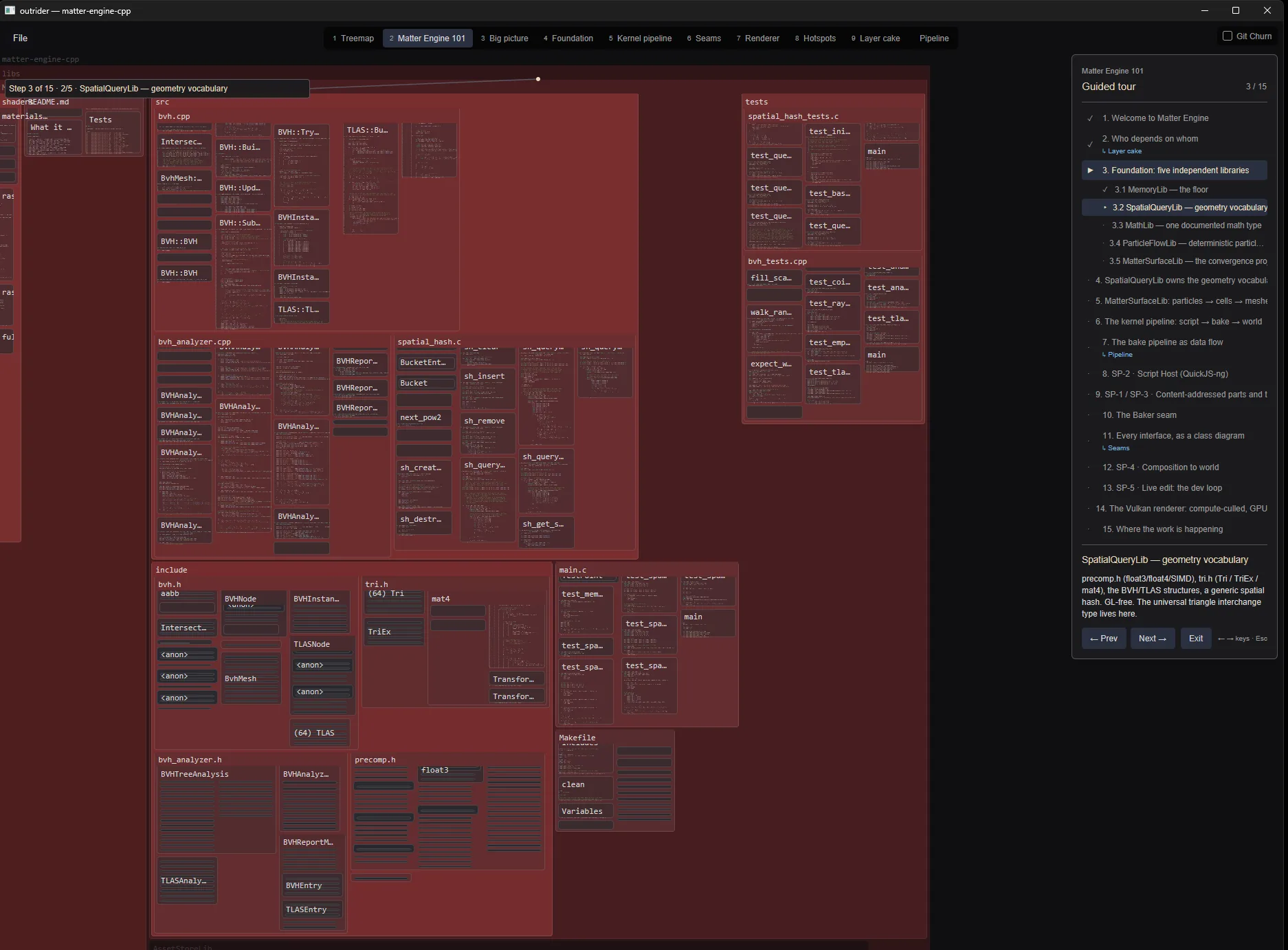Open the Pipeline tab
Screen dimensions: 1288x950
pyautogui.click(x=934, y=38)
